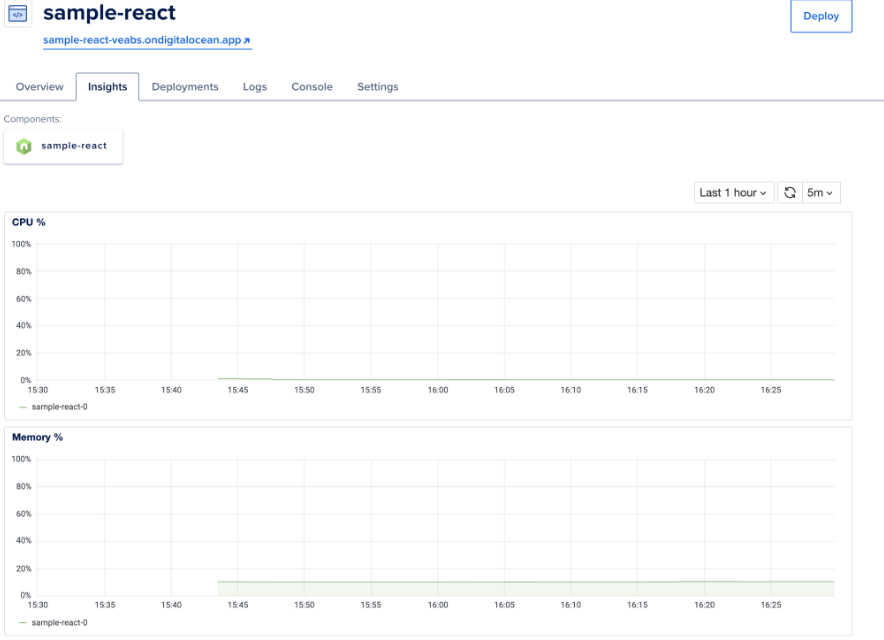Toggle sample-react-0 legend under Memory chart
Image resolution: width=884 pixels, height=640 pixels.
[60, 621]
